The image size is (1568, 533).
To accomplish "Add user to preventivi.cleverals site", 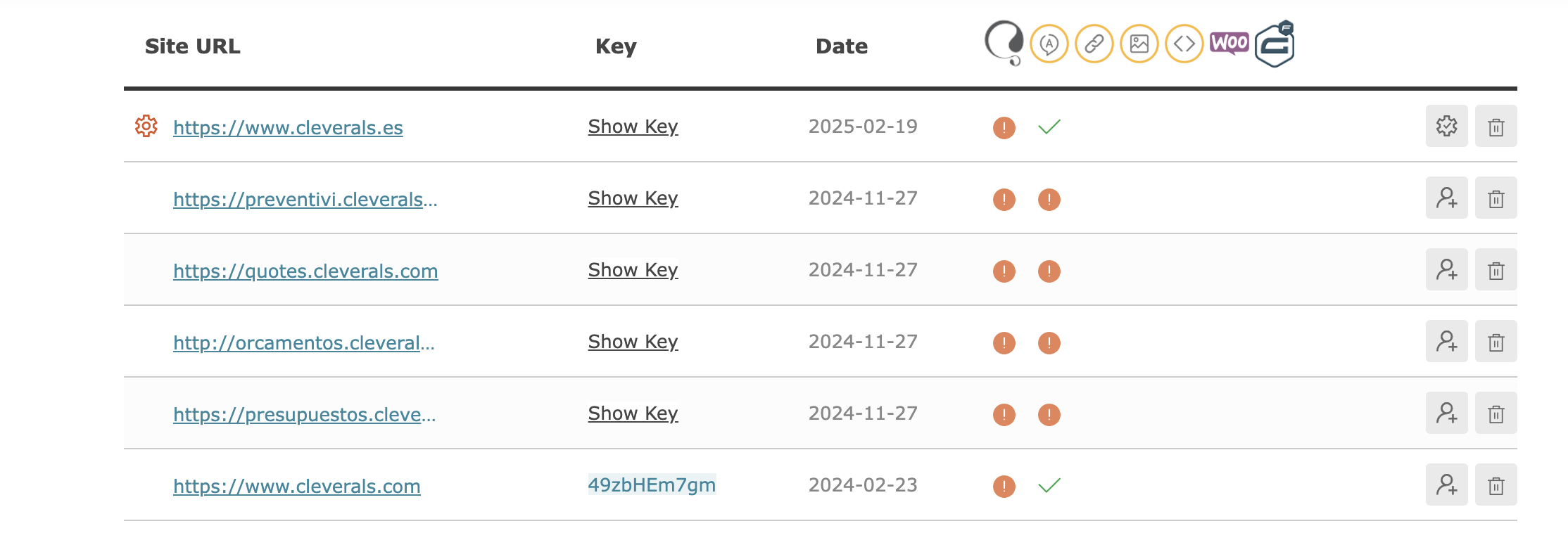I will 1446,198.
